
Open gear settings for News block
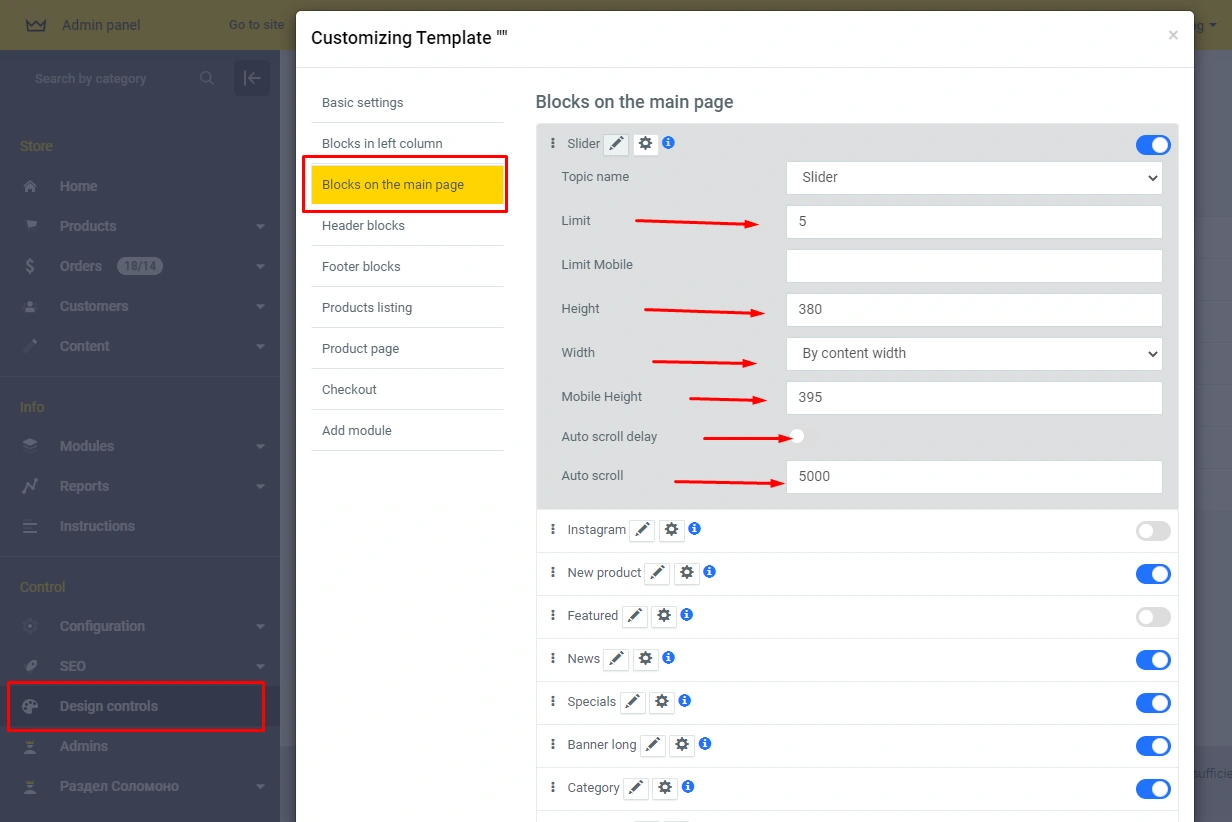click(x=646, y=659)
